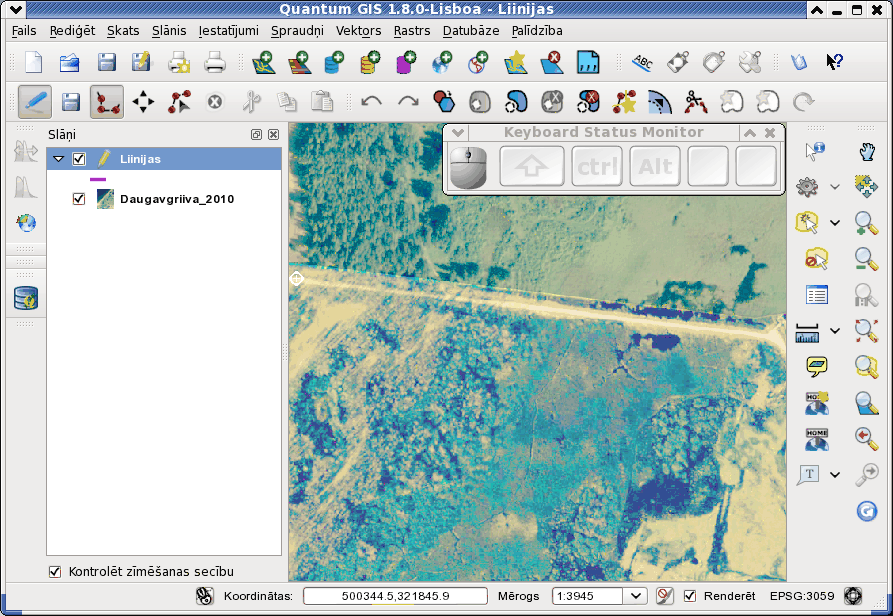Screen dimensions: 893x616
Task: Click the Help contents cursor icon
Action: (834, 61)
